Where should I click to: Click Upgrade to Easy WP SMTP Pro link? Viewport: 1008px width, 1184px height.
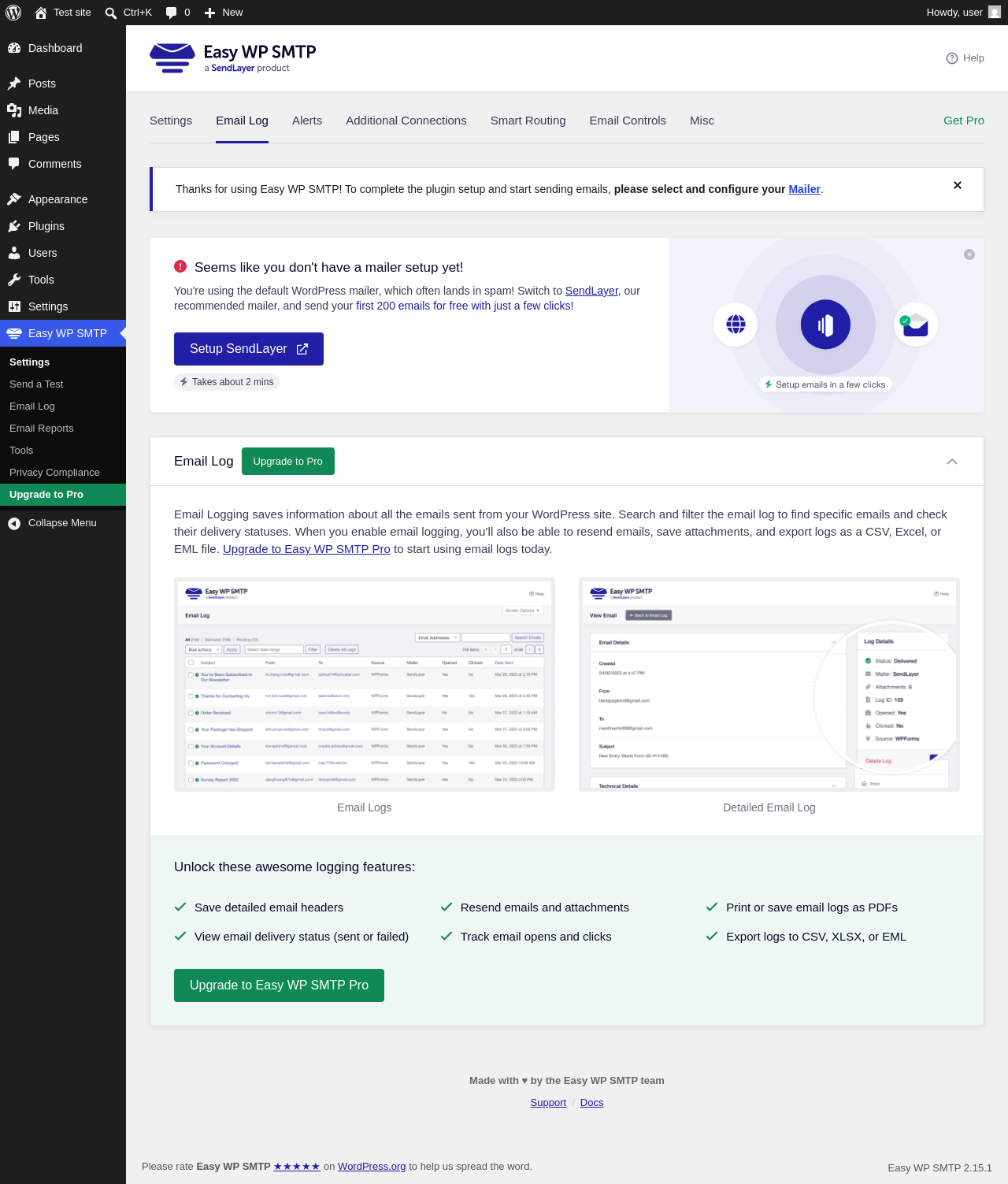click(306, 549)
